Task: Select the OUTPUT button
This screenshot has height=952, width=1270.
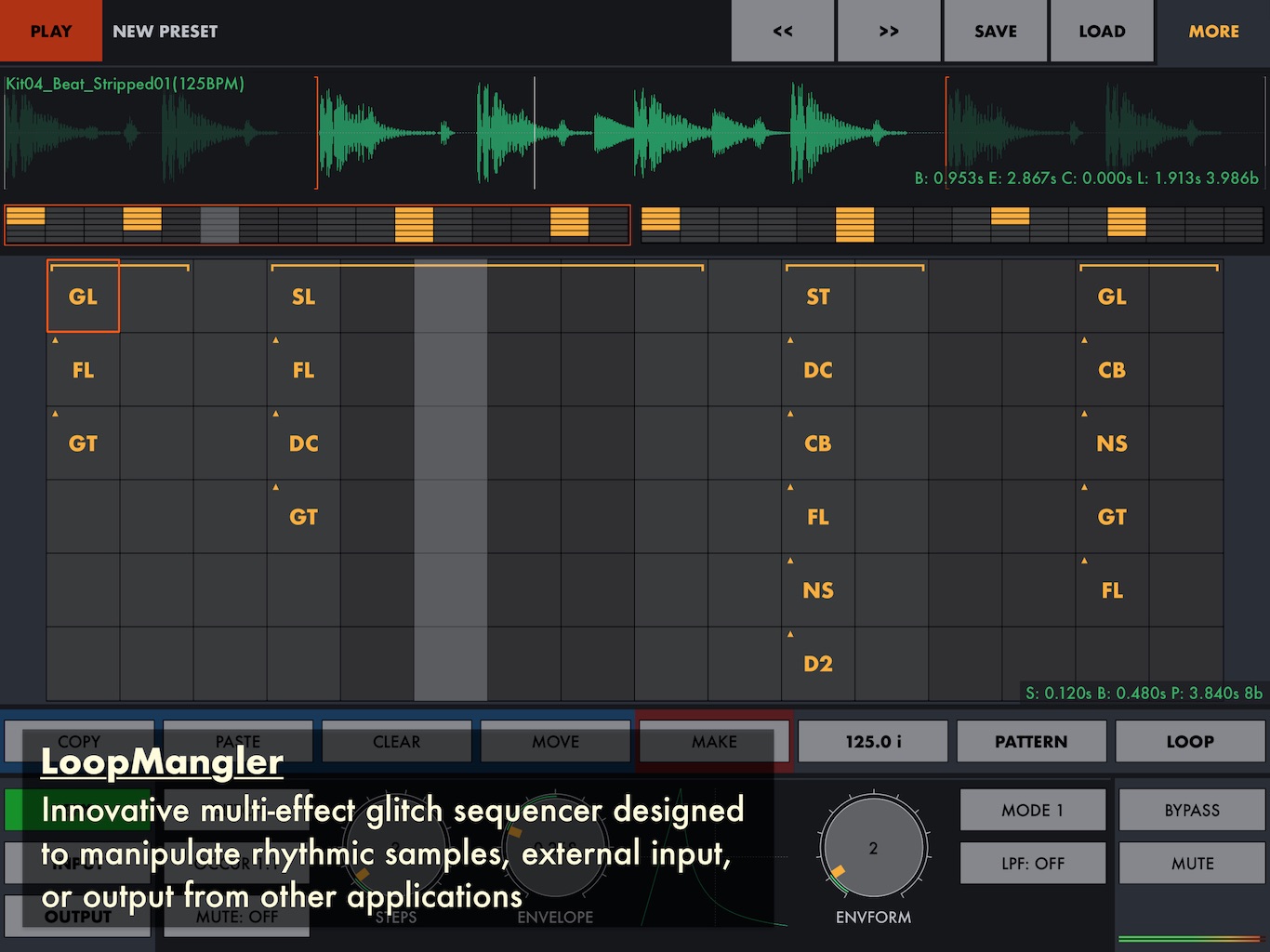Action: click(78, 917)
